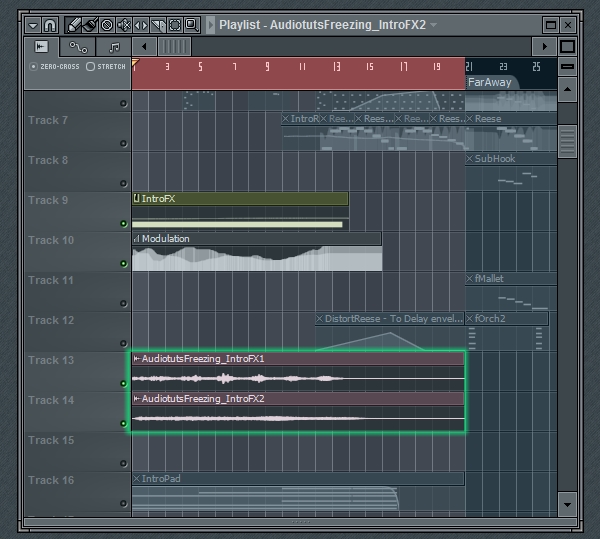Click the FarAway timeline marker
600x539 pixels.
[490, 82]
